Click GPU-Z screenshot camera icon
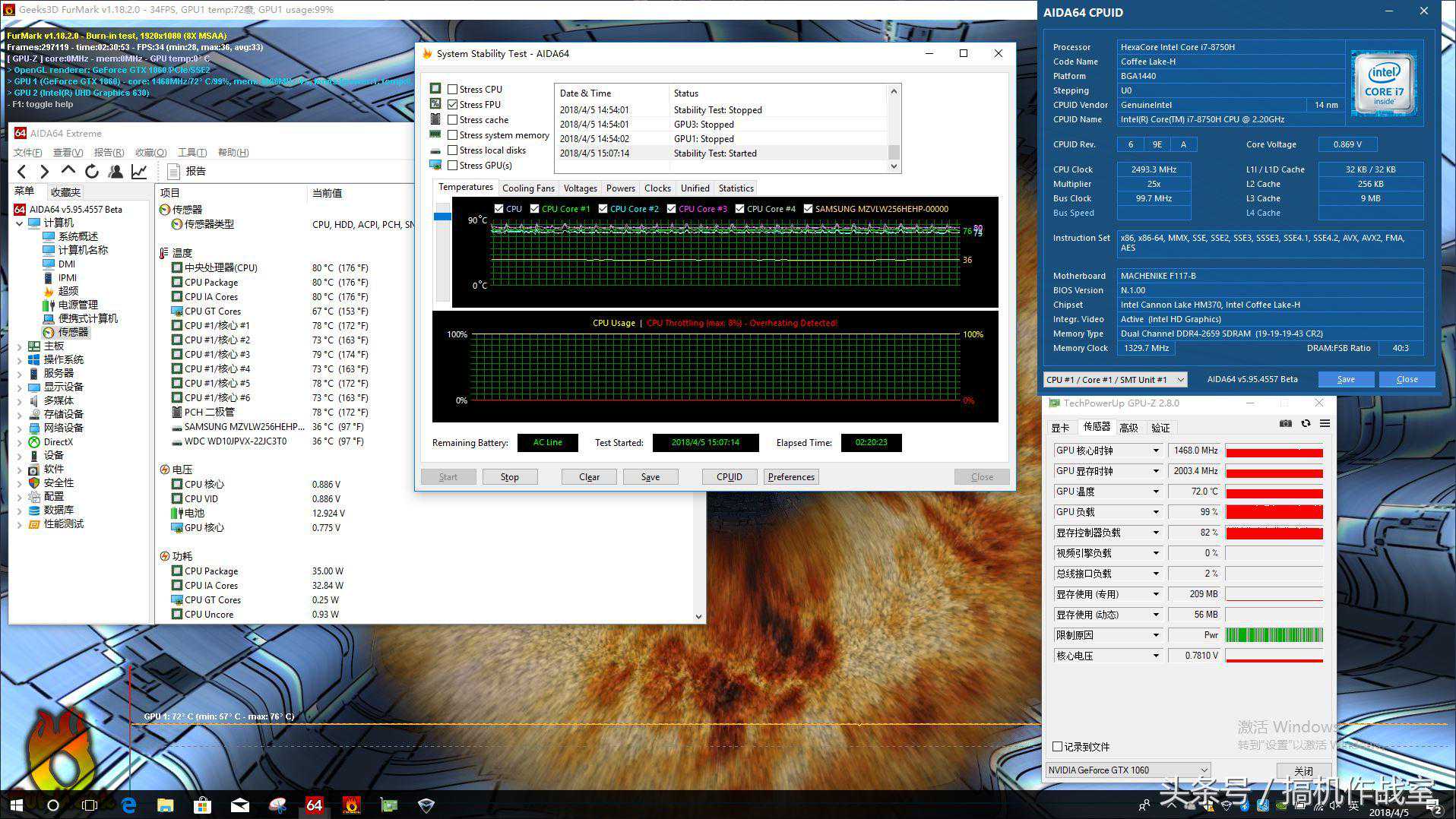The width and height of the screenshot is (1456, 819). click(x=1286, y=424)
